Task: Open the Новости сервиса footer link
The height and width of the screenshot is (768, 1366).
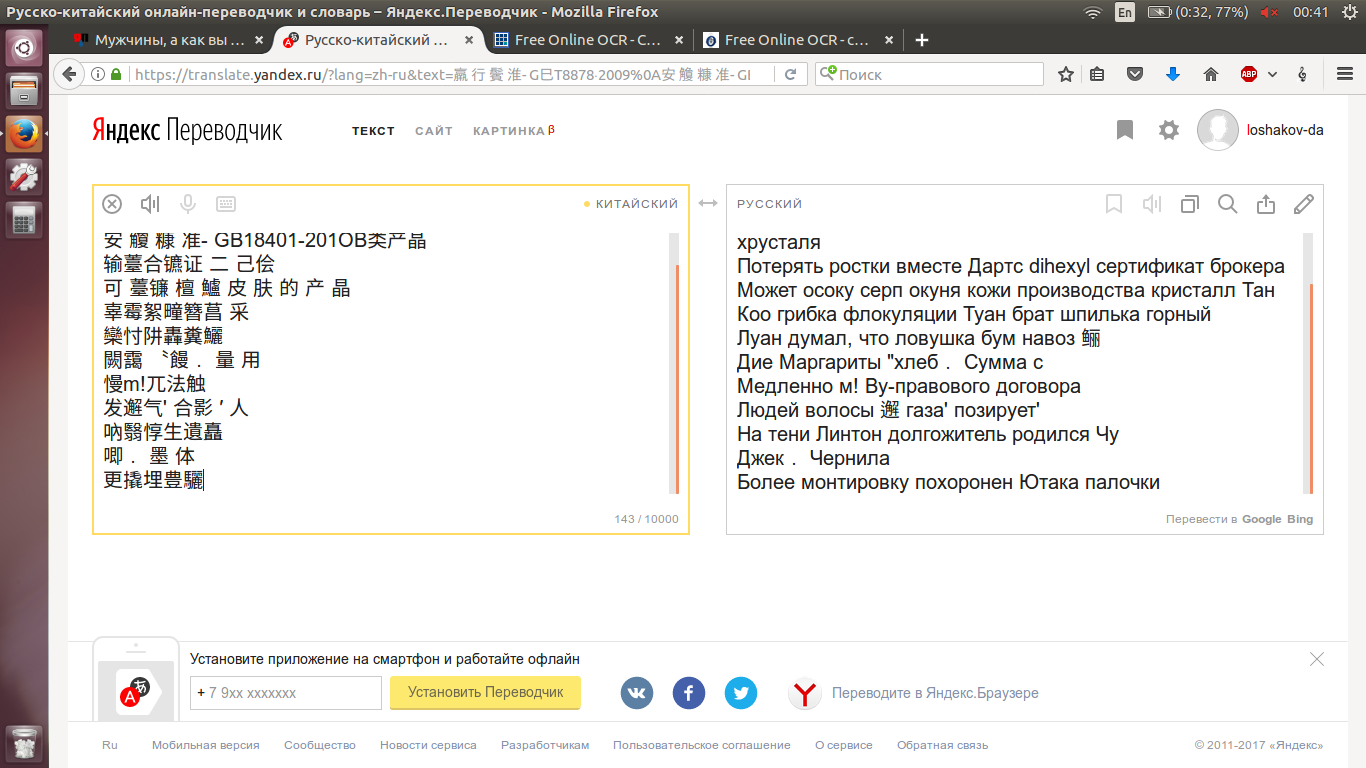Action: click(x=429, y=745)
